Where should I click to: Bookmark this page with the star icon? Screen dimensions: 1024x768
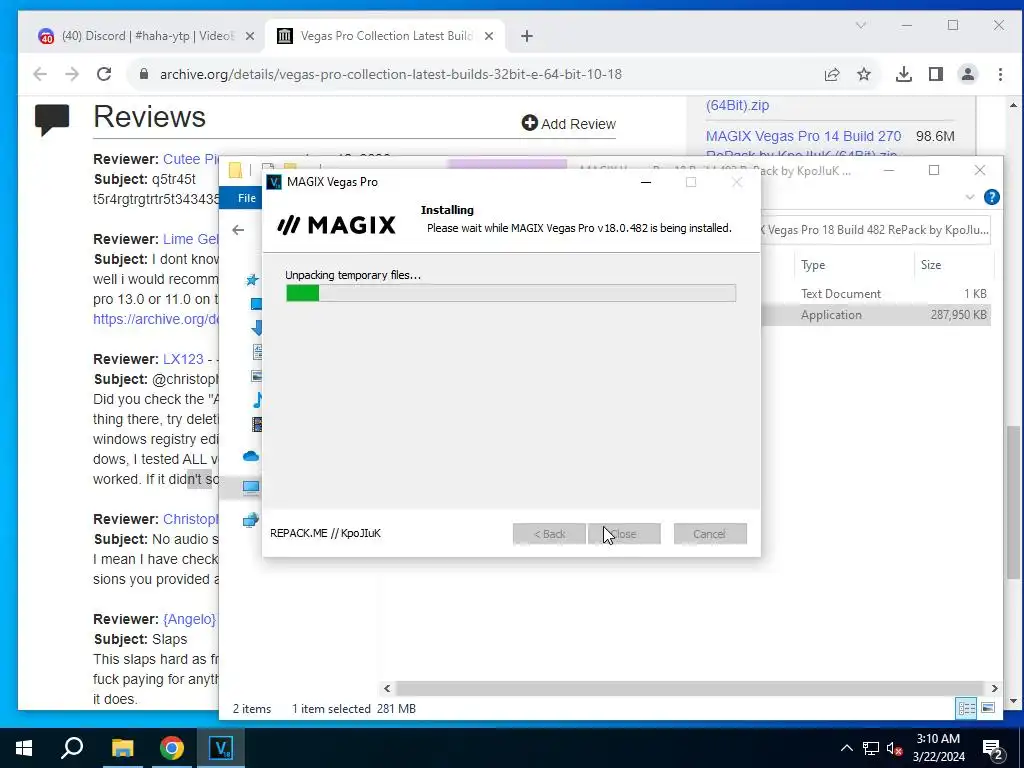point(864,74)
